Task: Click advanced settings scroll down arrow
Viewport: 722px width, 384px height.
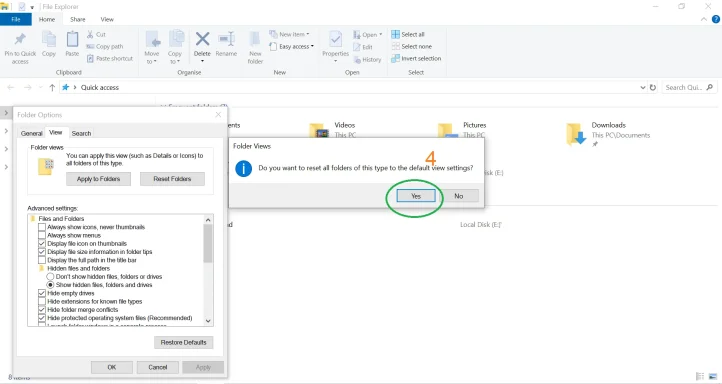Action: click(x=208, y=321)
